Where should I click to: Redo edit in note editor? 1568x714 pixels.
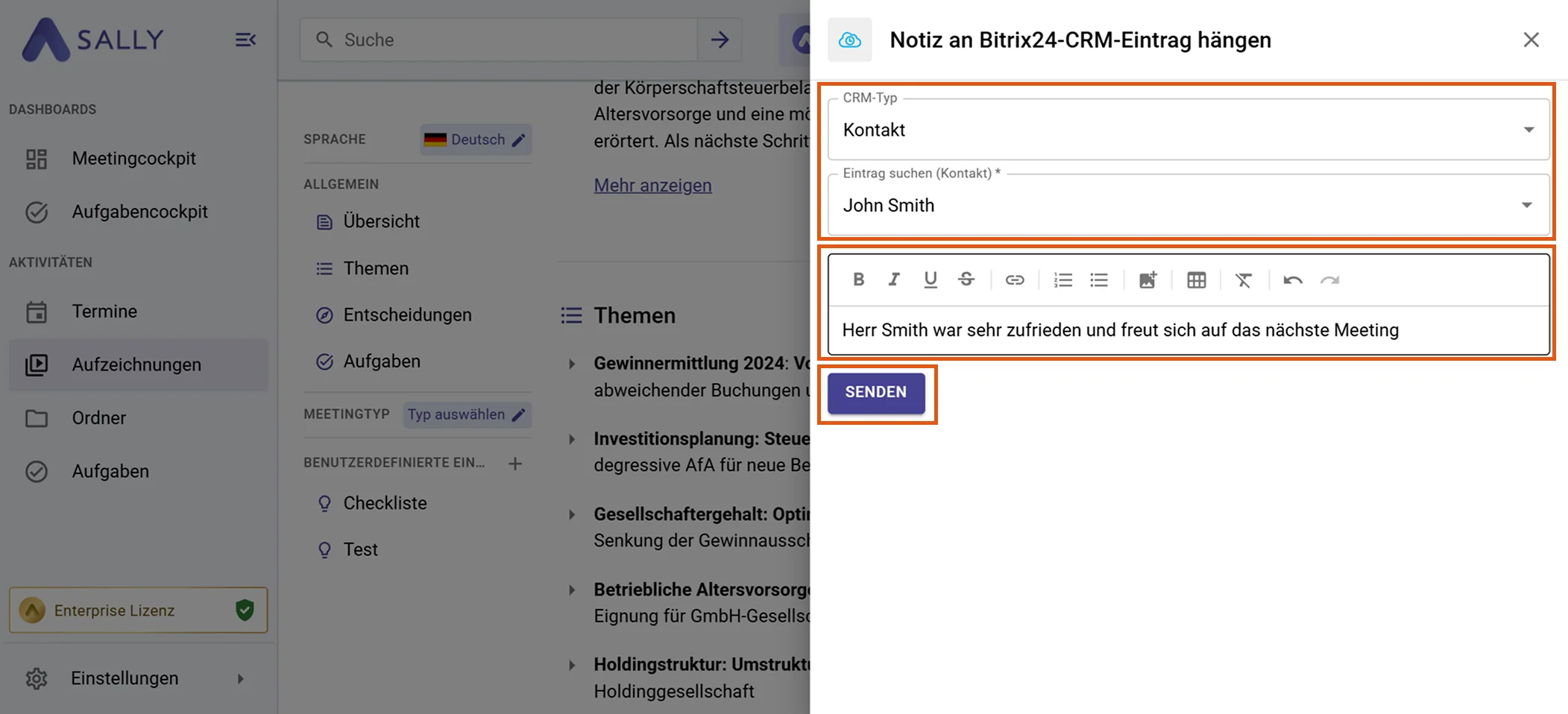[1329, 279]
